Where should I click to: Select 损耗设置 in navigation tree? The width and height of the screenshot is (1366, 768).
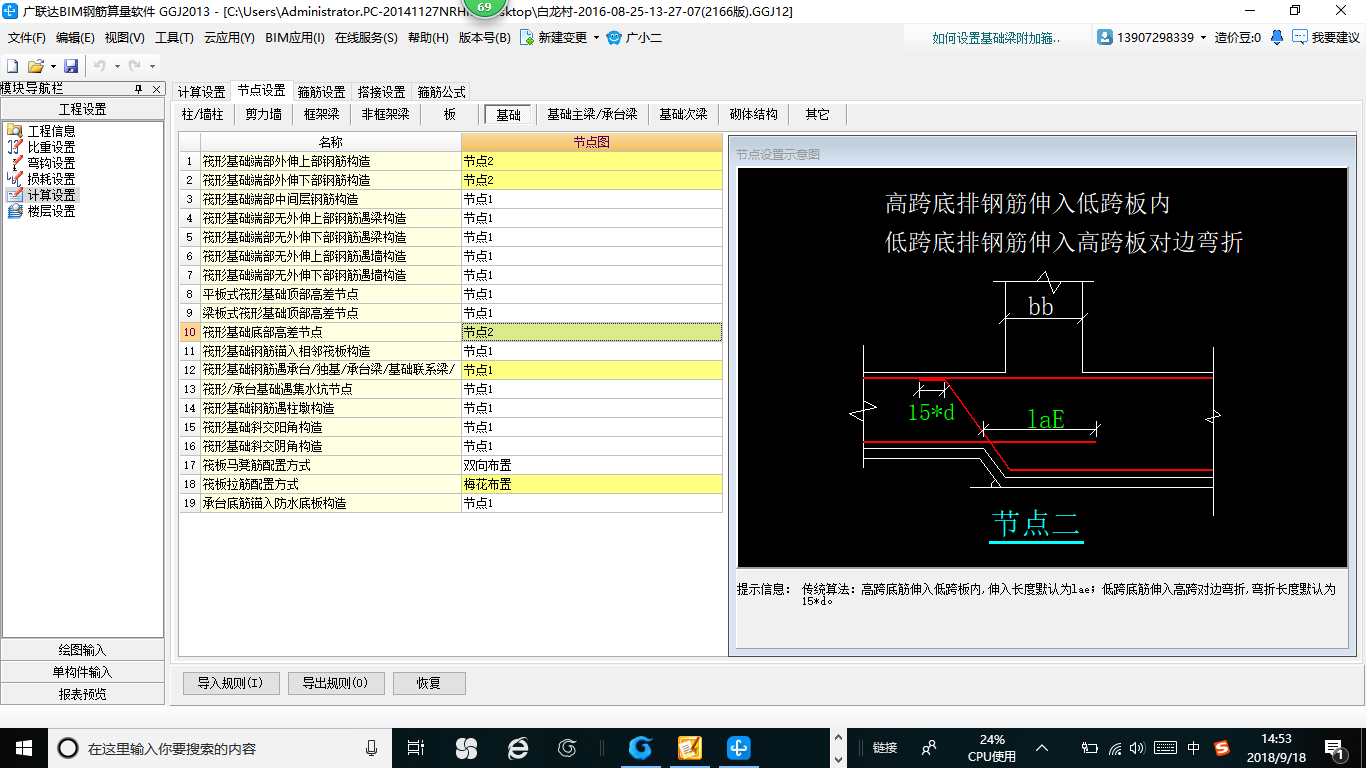51,179
